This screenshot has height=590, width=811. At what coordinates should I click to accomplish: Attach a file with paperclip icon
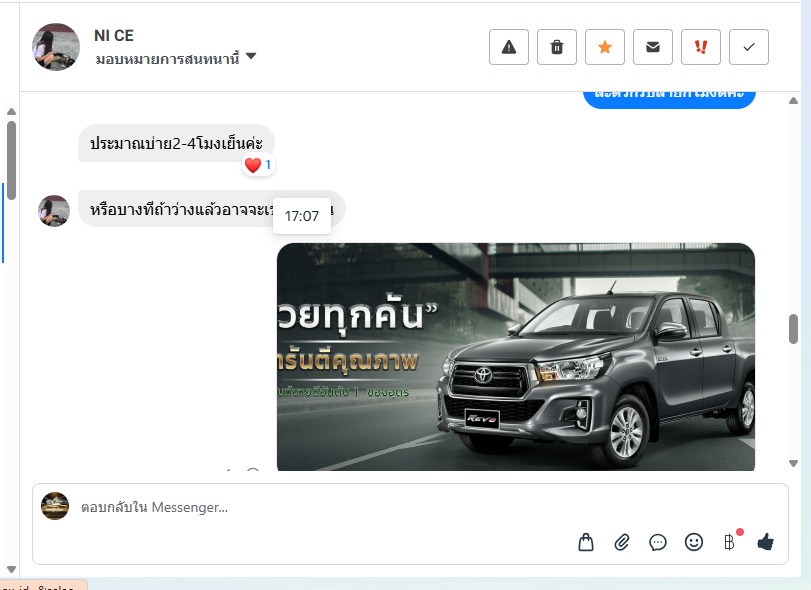click(622, 542)
